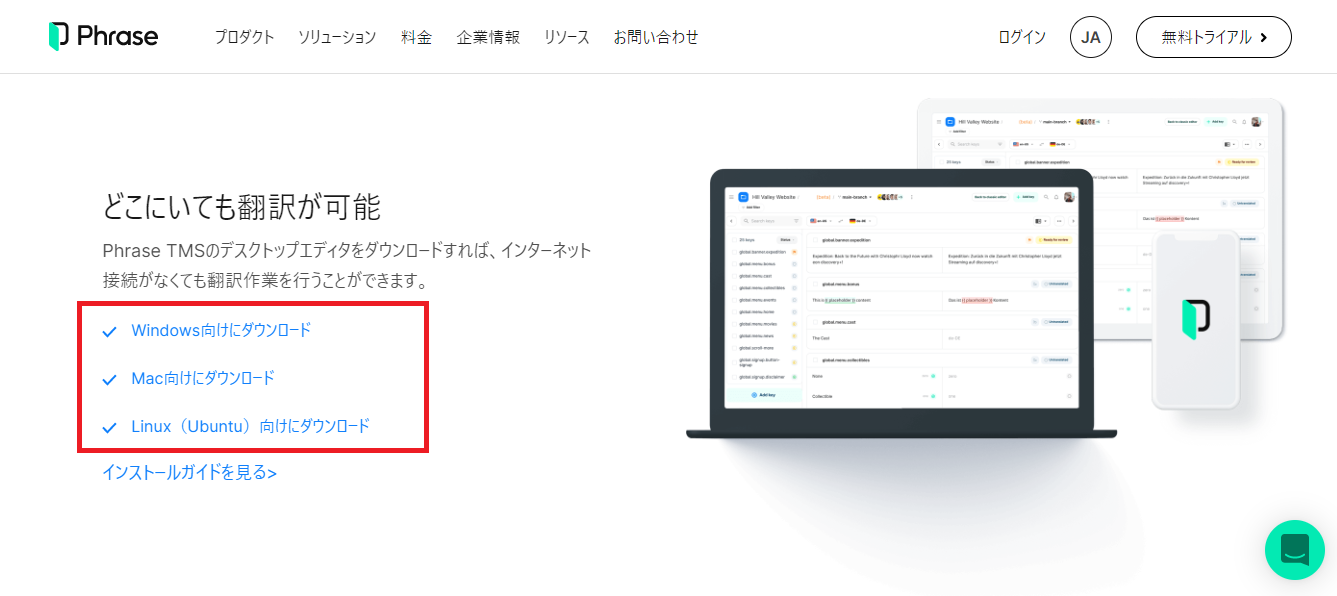Download the Linux (Ubuntu) editor
This screenshot has height=596, width=1337.
pyautogui.click(x=250, y=426)
